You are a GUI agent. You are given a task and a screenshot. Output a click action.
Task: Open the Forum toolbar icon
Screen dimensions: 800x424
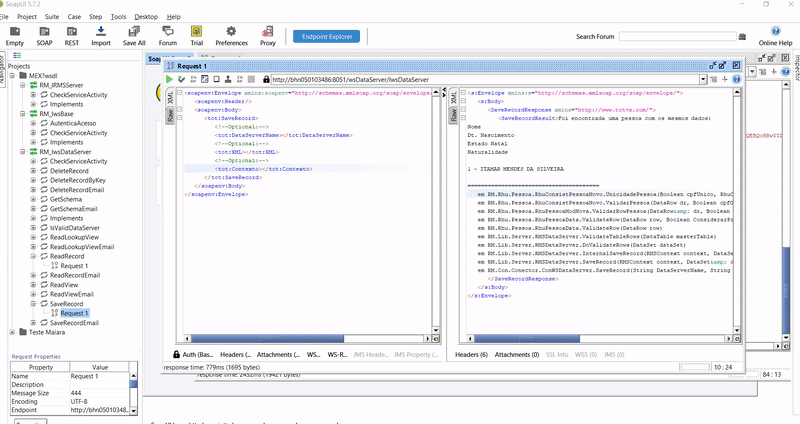tap(167, 36)
